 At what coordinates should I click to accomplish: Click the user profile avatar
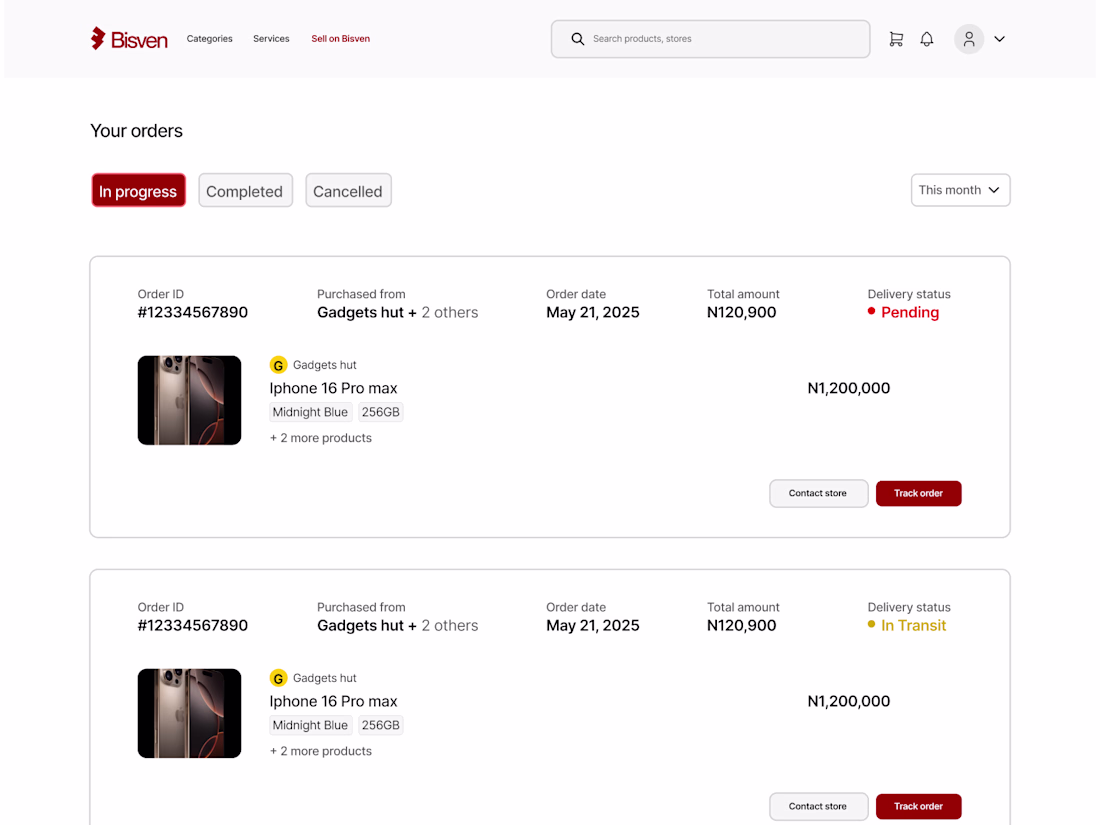tap(969, 39)
